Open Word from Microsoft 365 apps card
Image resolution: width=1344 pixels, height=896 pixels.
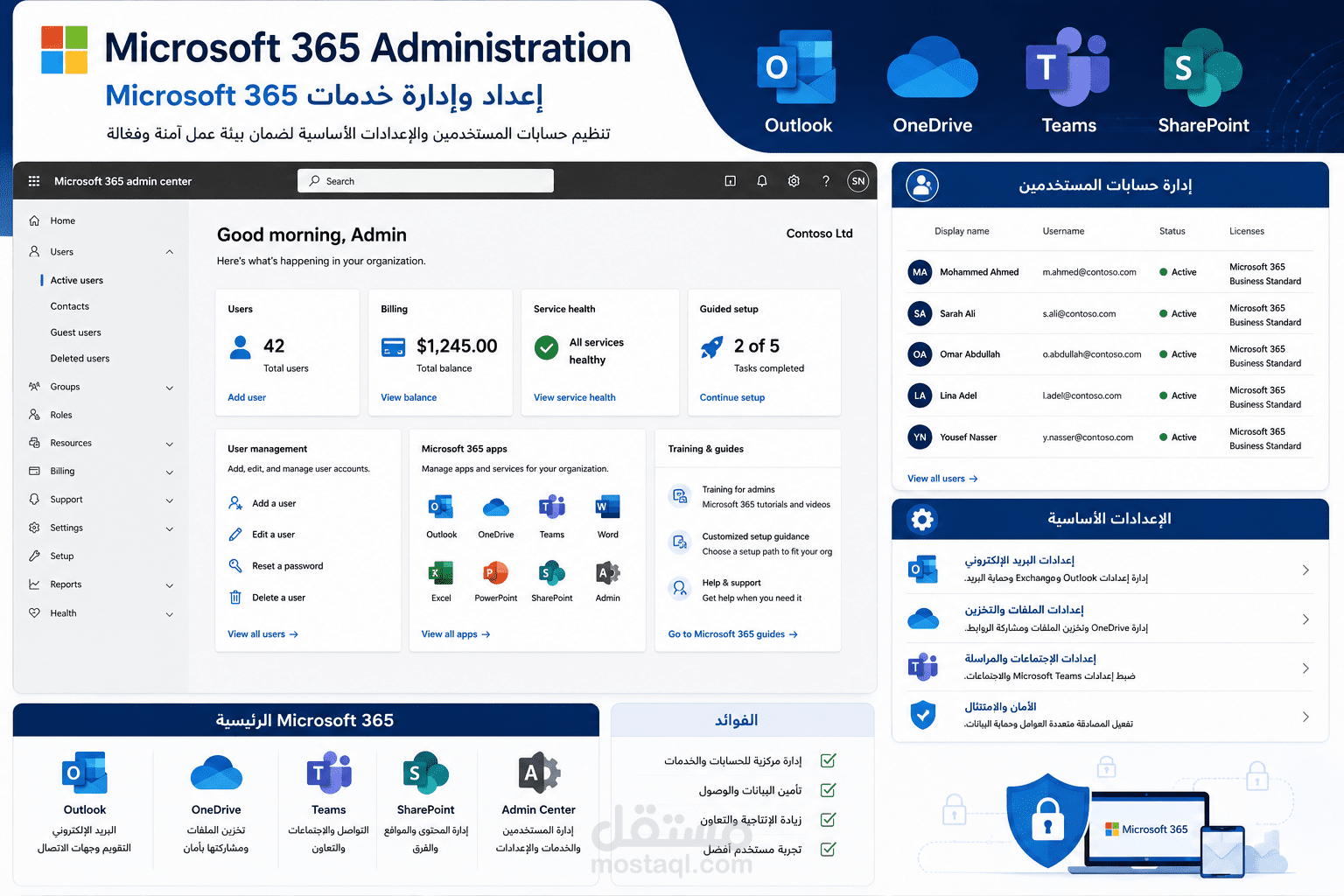coord(607,507)
